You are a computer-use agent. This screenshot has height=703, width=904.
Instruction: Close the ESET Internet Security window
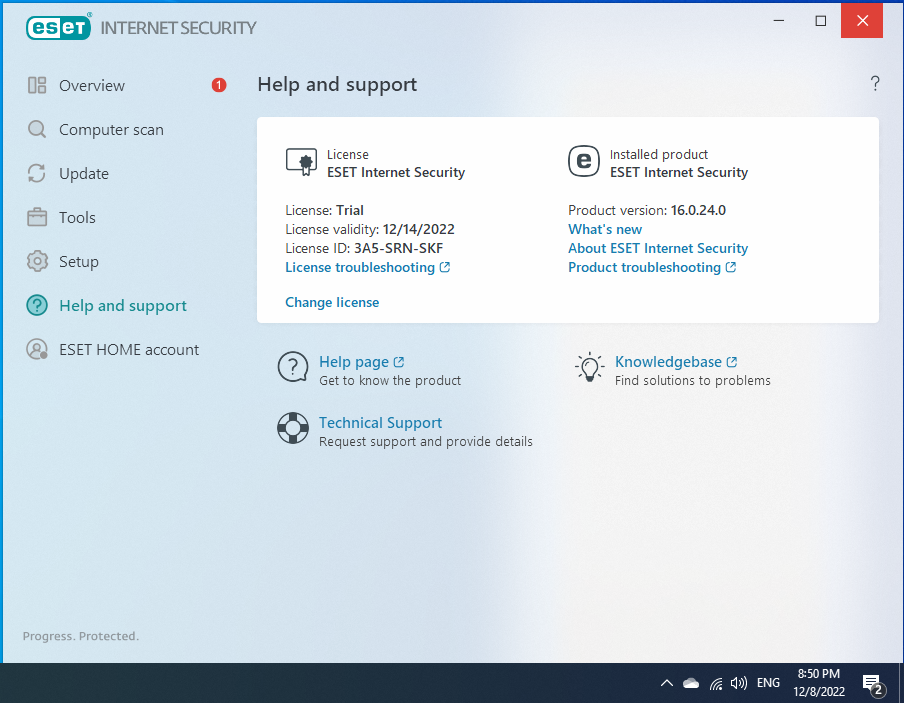click(862, 21)
